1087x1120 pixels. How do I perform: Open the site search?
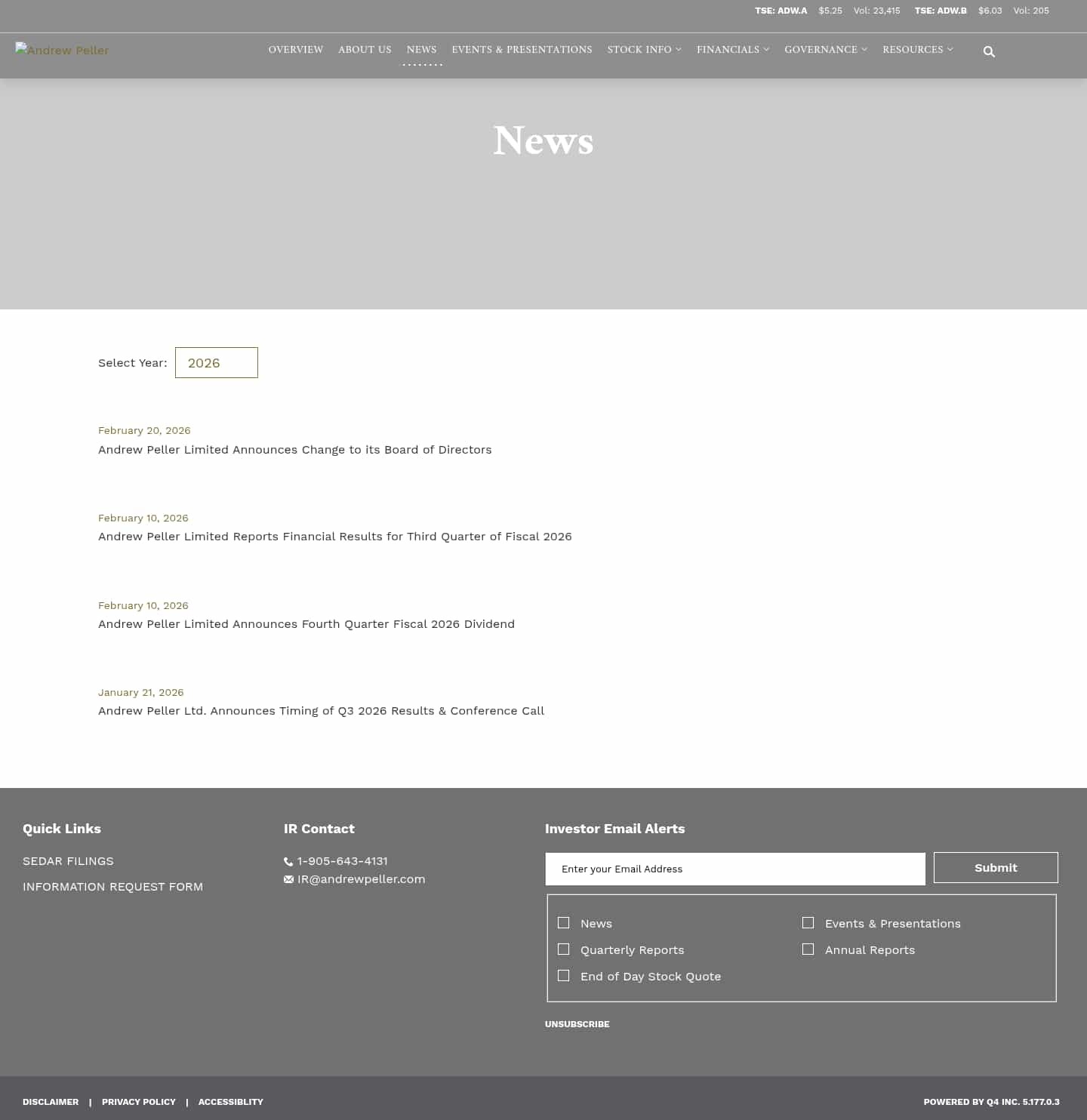coord(989,51)
